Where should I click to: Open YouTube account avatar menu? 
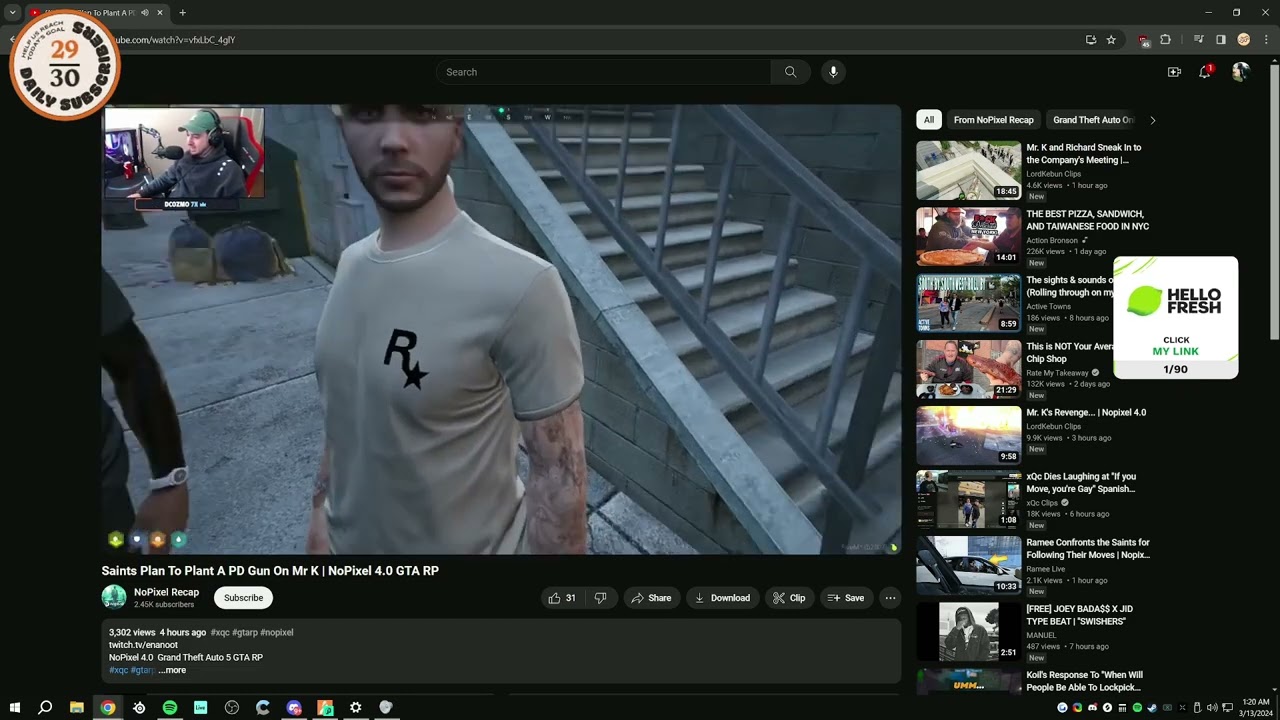1241,72
